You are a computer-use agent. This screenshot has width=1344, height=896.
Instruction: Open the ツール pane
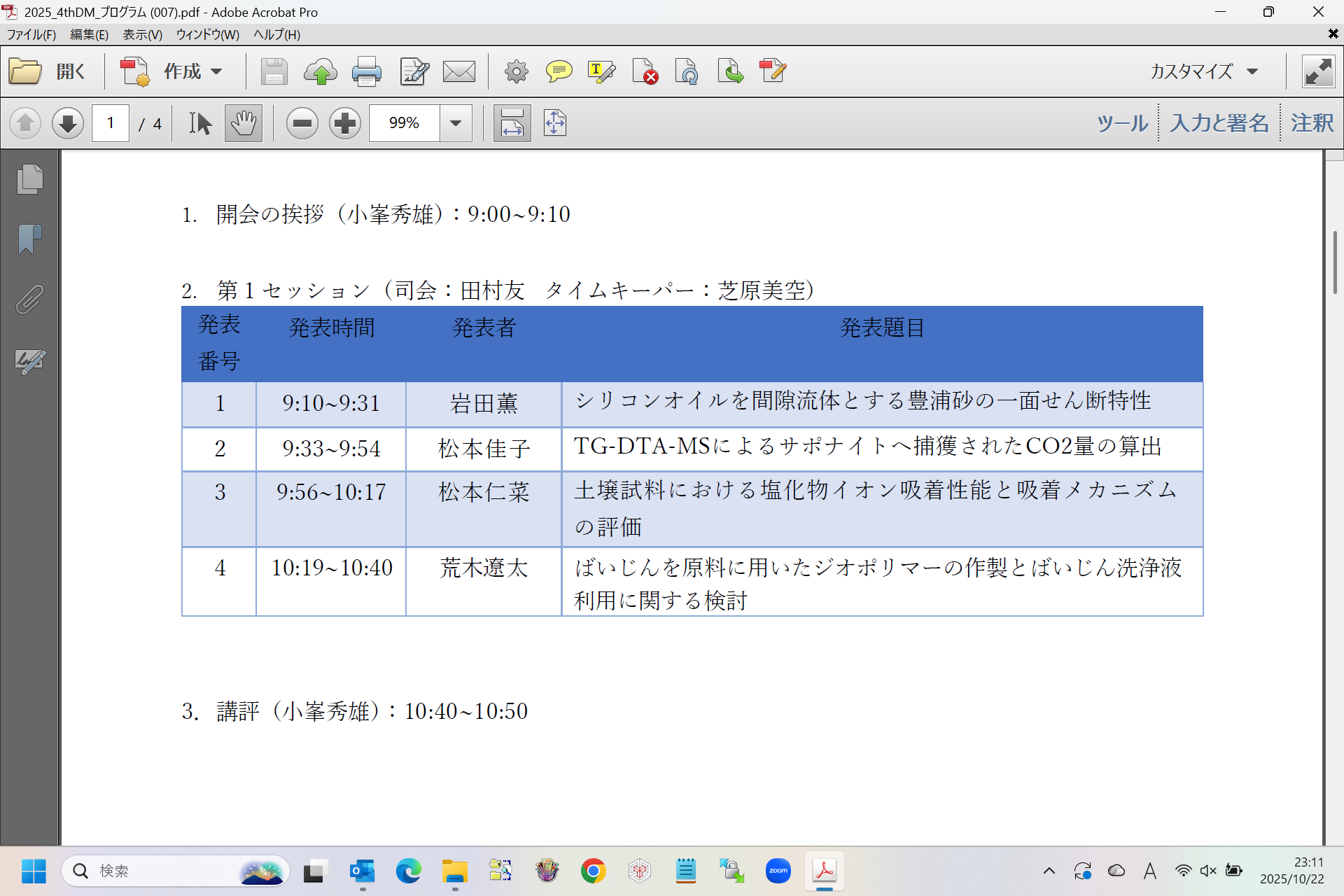point(1121,123)
